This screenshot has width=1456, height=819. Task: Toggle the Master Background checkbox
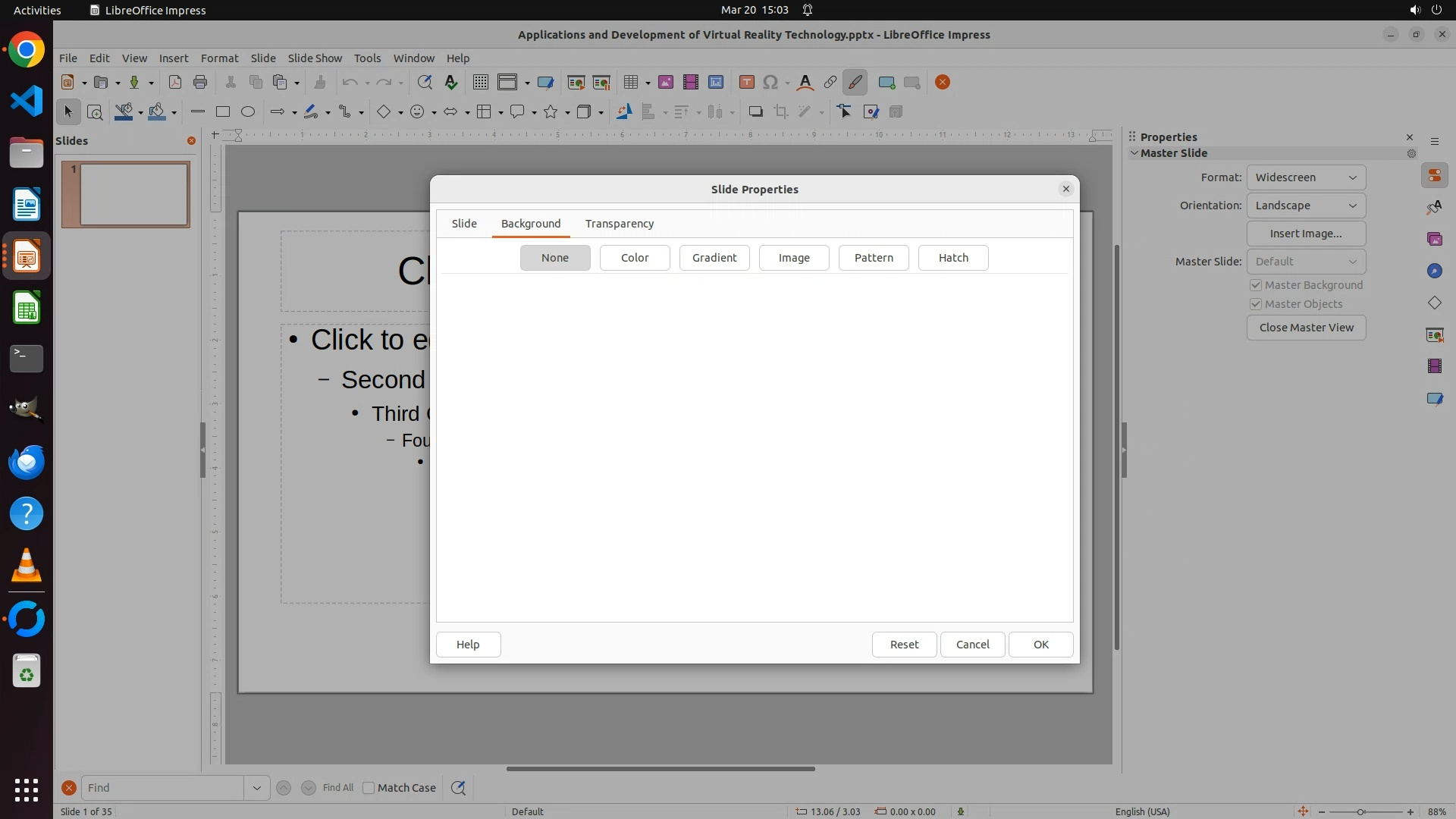1256,285
